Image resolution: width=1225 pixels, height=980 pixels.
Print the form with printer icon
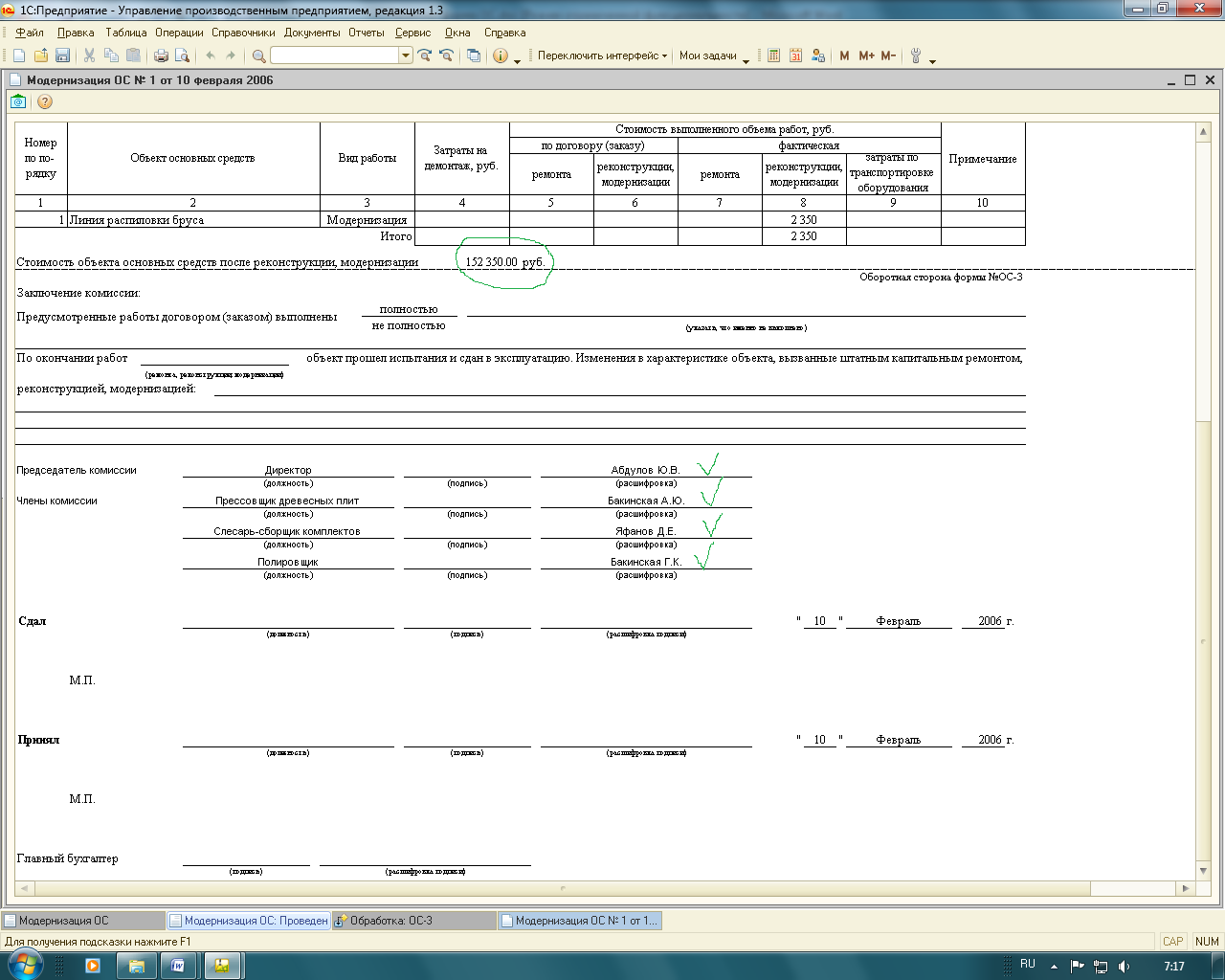161,56
